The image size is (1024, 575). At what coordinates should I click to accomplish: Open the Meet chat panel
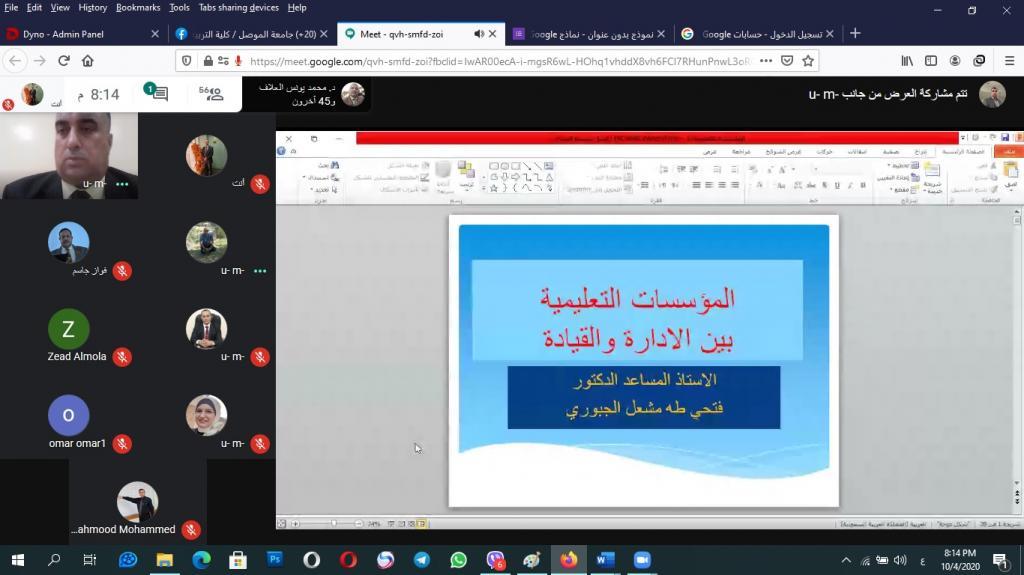coord(158,94)
